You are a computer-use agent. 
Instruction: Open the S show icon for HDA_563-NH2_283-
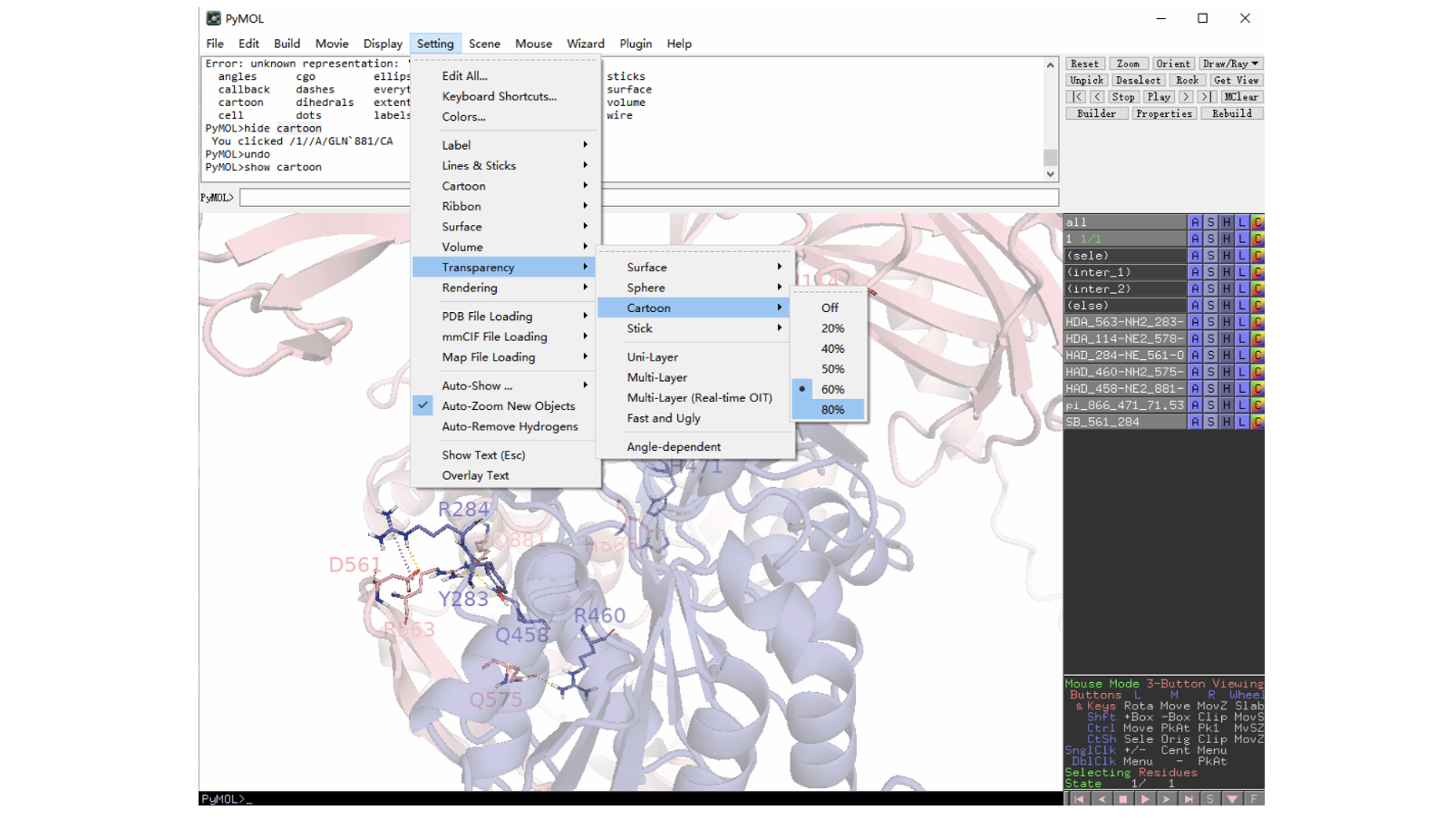point(1210,322)
